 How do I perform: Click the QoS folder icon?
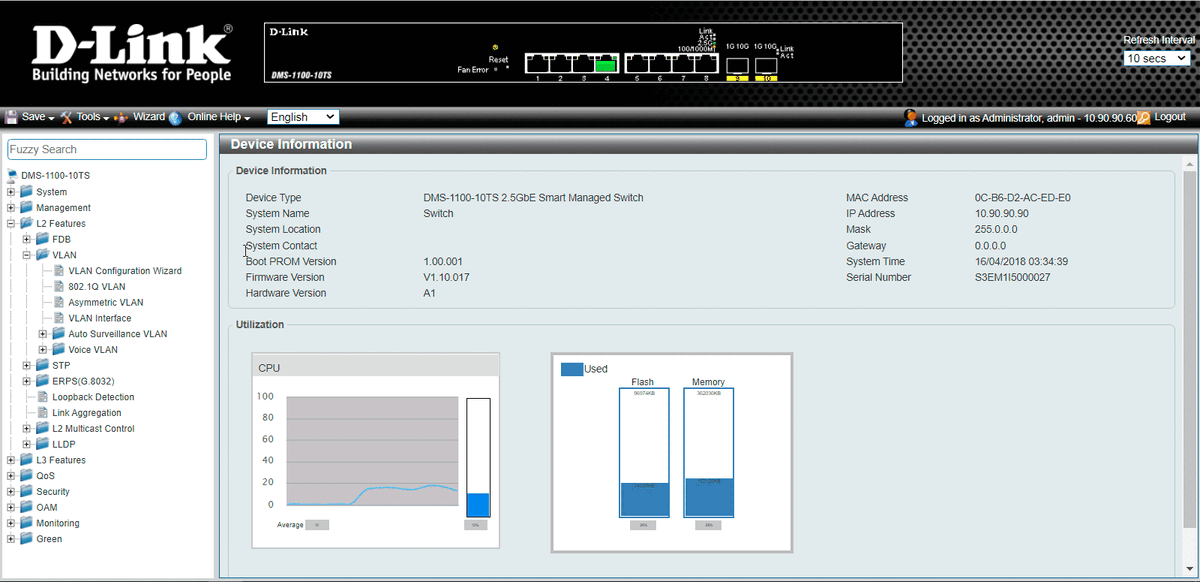26,476
